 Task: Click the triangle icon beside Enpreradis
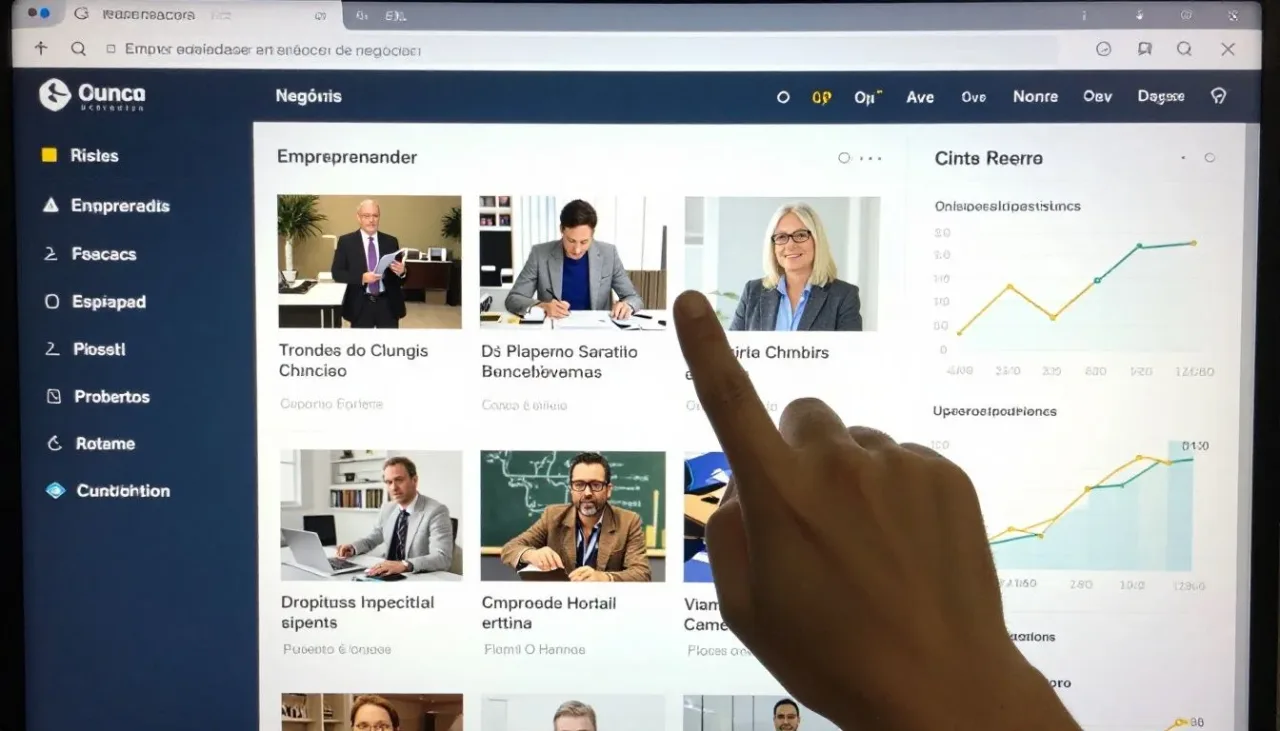pos(51,205)
